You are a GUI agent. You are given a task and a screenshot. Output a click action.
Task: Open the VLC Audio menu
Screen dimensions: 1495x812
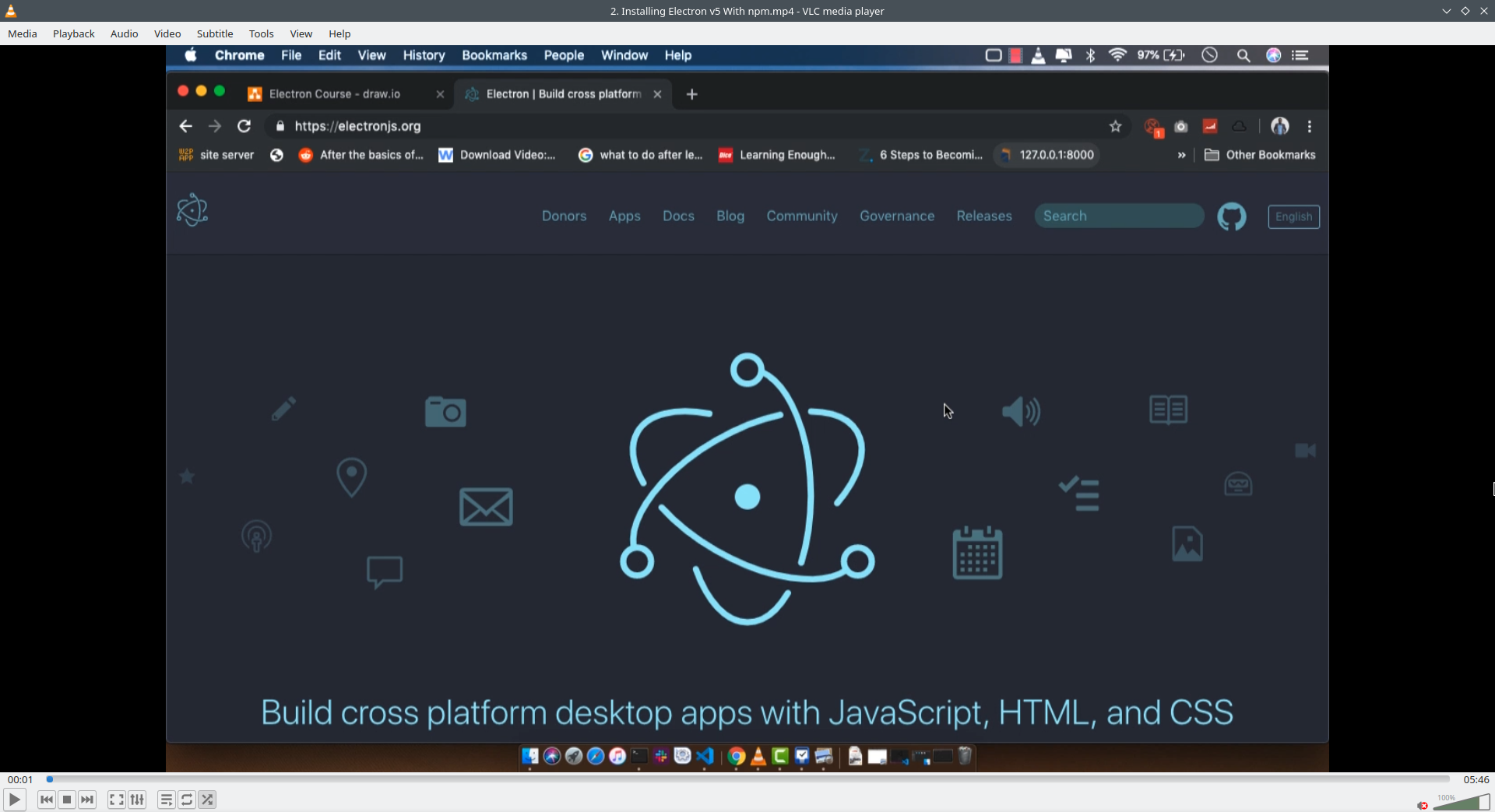pos(124,33)
